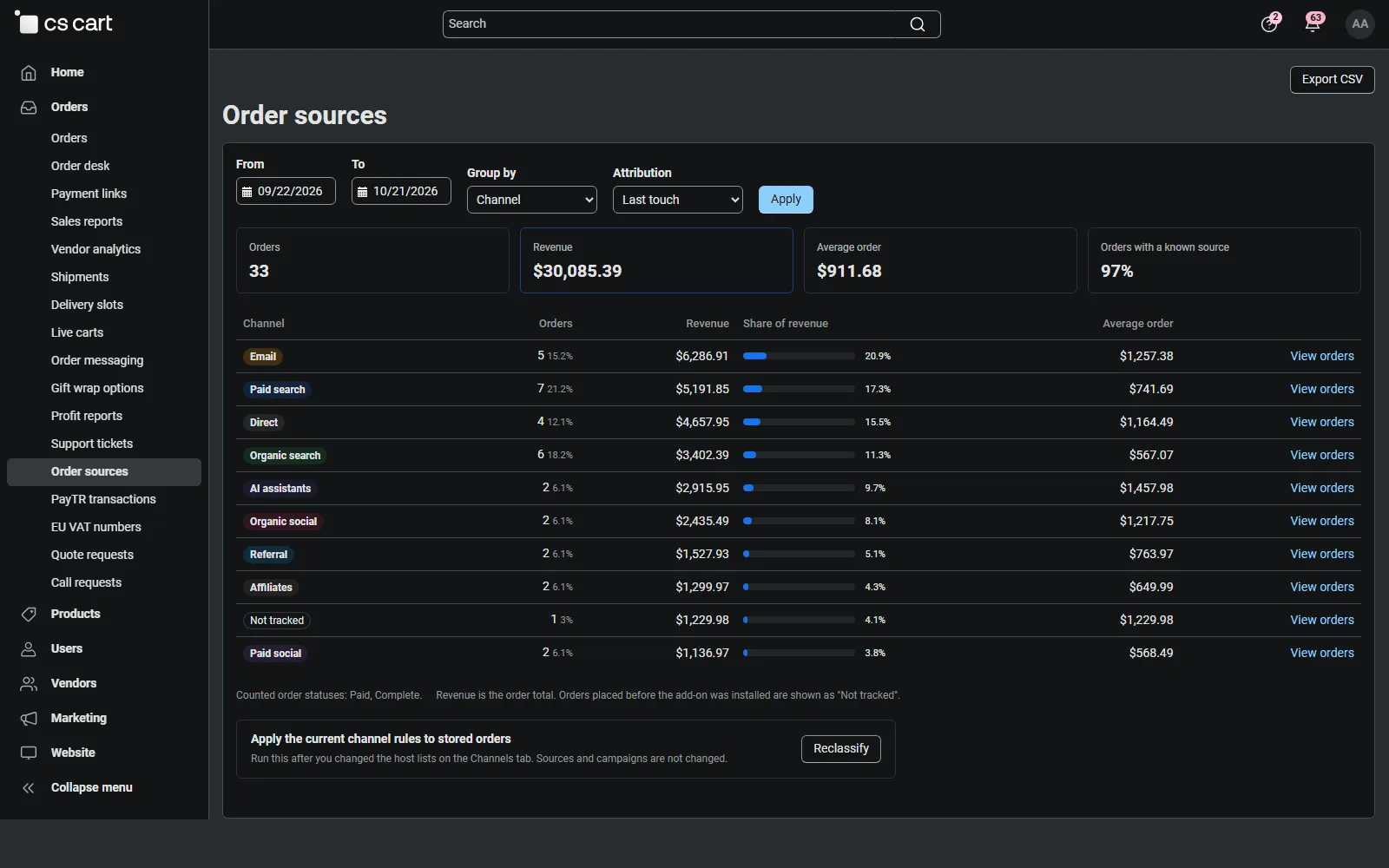1389x868 pixels.
Task: Click the Direct revenue value $4,657.95
Action: pos(702,422)
